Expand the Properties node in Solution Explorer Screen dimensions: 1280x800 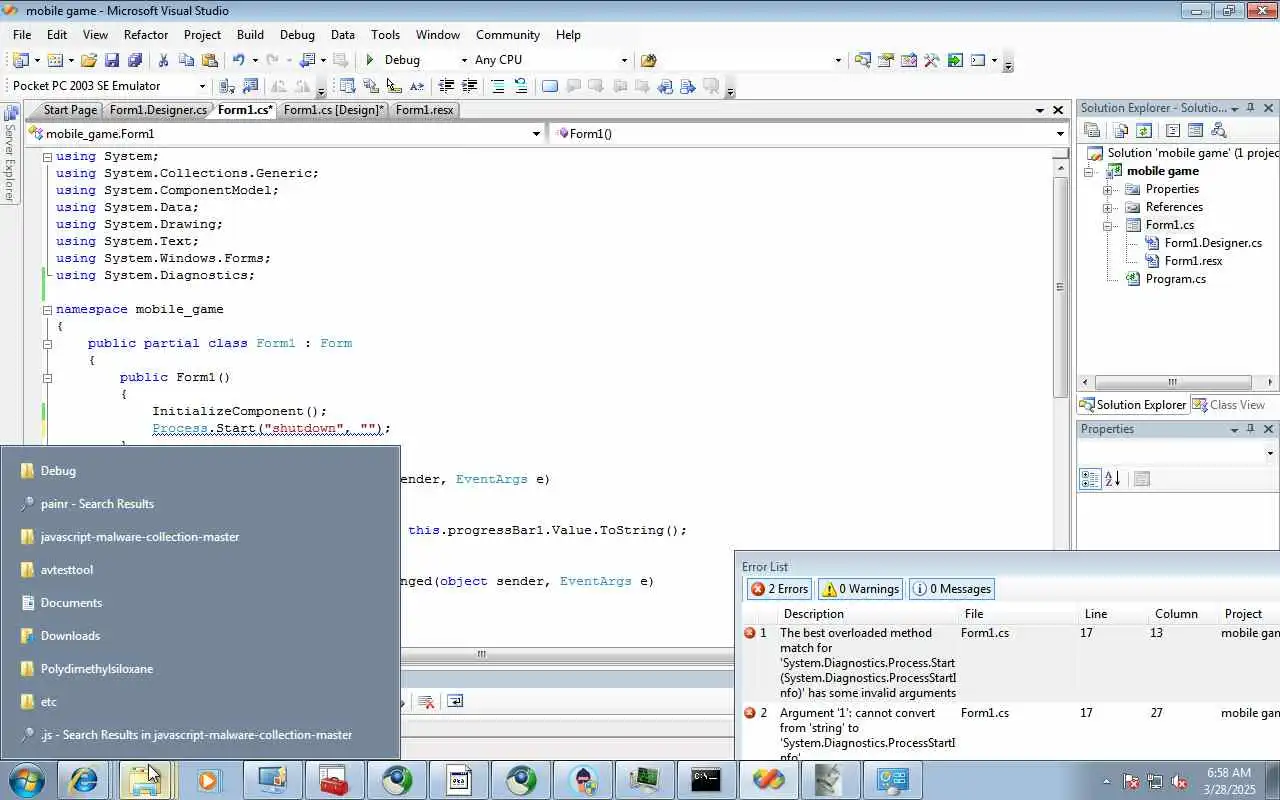tap(1108, 189)
